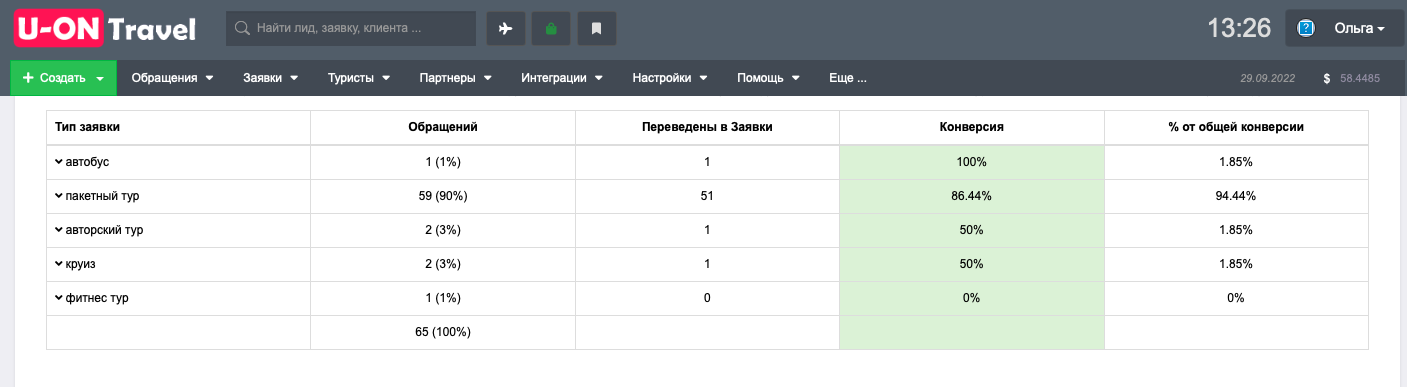Open the Заявки menu
The width and height of the screenshot is (1407, 387).
tap(270, 78)
